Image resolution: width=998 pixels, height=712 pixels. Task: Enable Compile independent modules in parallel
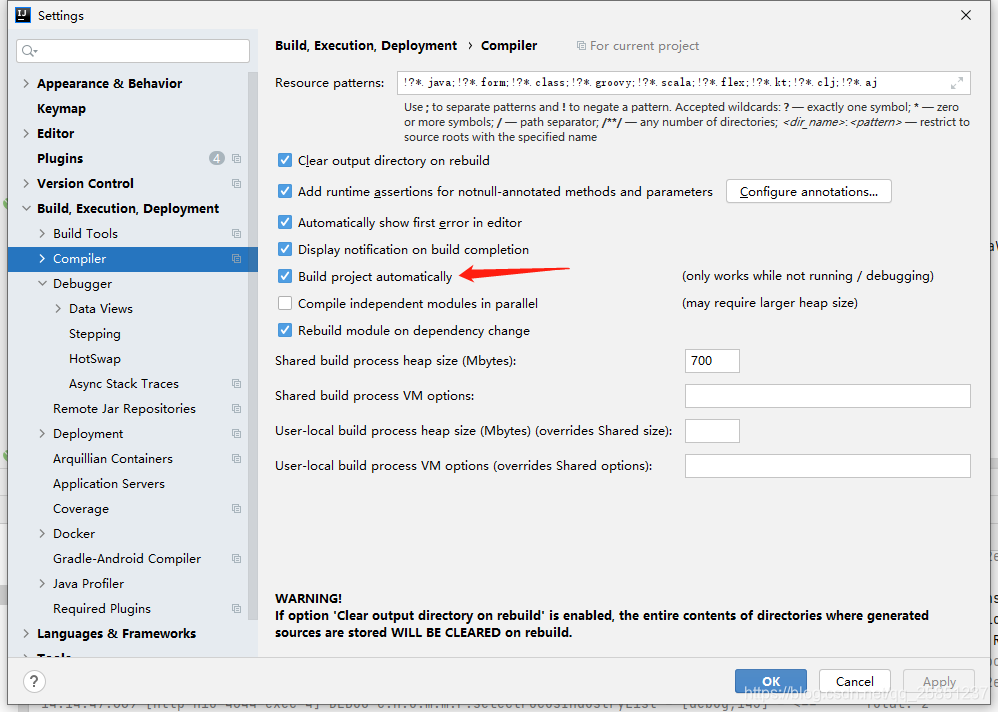285,304
